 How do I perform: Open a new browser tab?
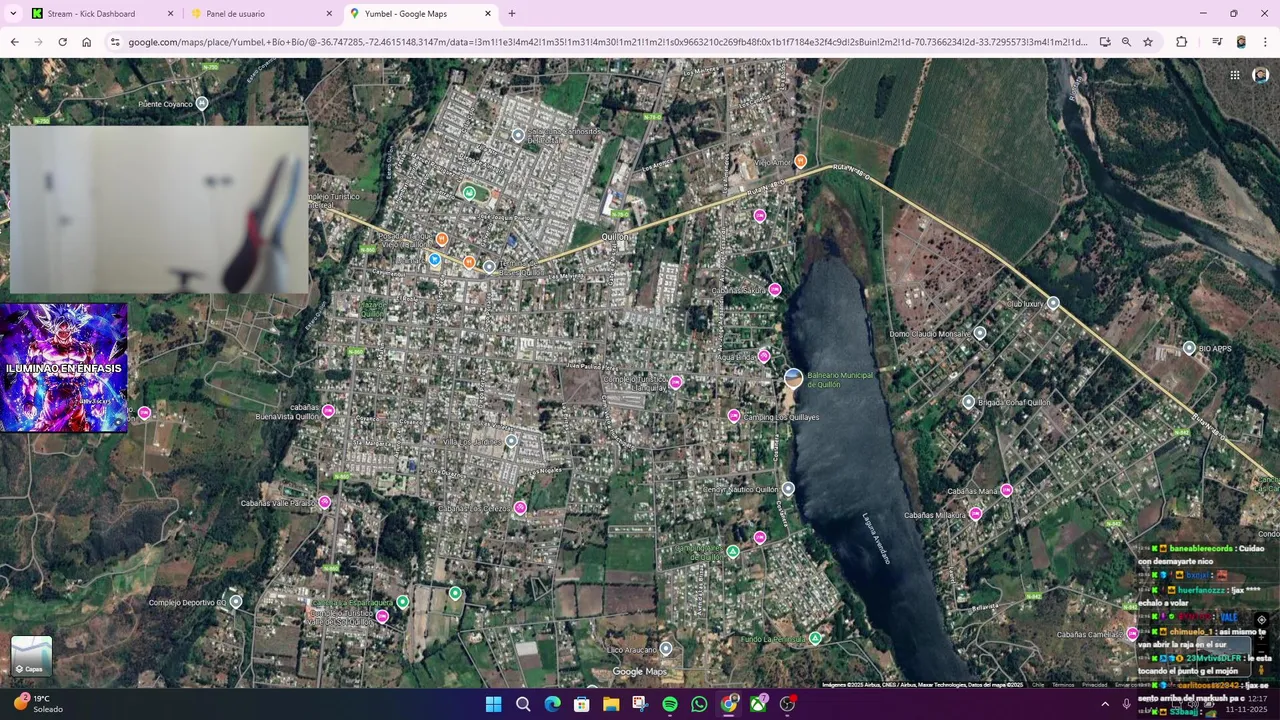click(x=512, y=14)
